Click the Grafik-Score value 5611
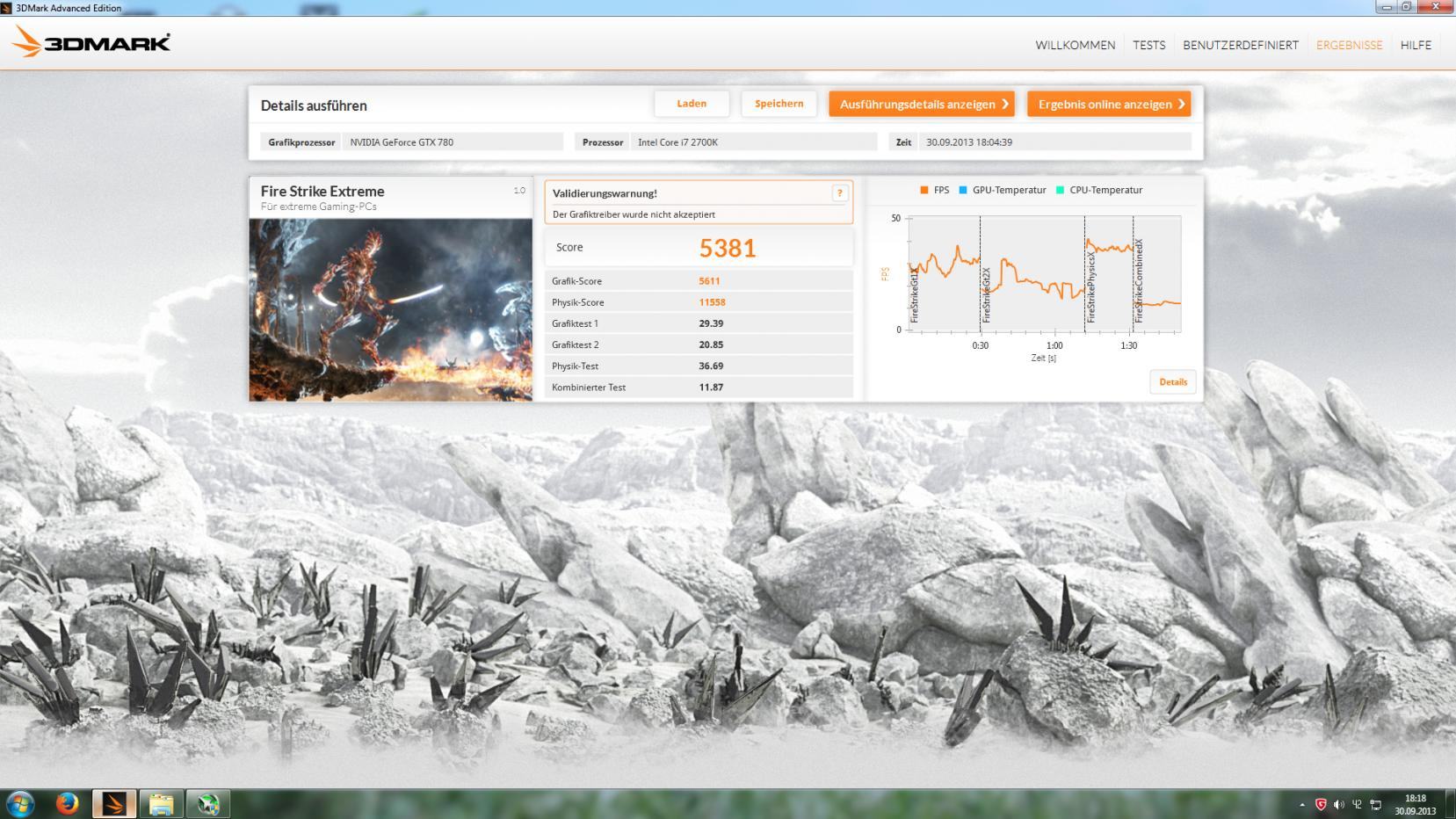Image resolution: width=1456 pixels, height=819 pixels. click(x=709, y=281)
